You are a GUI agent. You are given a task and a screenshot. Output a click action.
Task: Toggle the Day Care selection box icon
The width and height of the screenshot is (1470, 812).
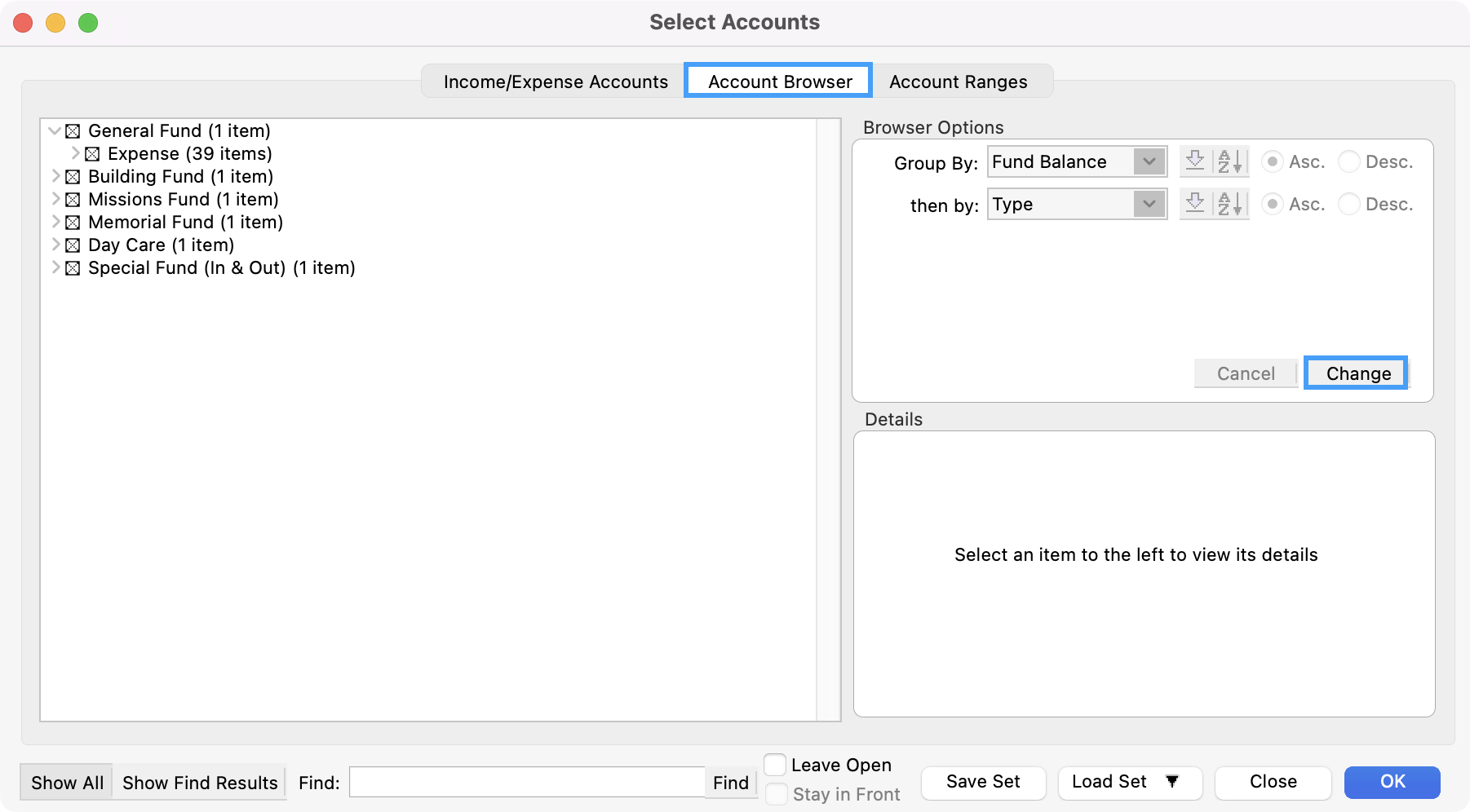click(73, 245)
